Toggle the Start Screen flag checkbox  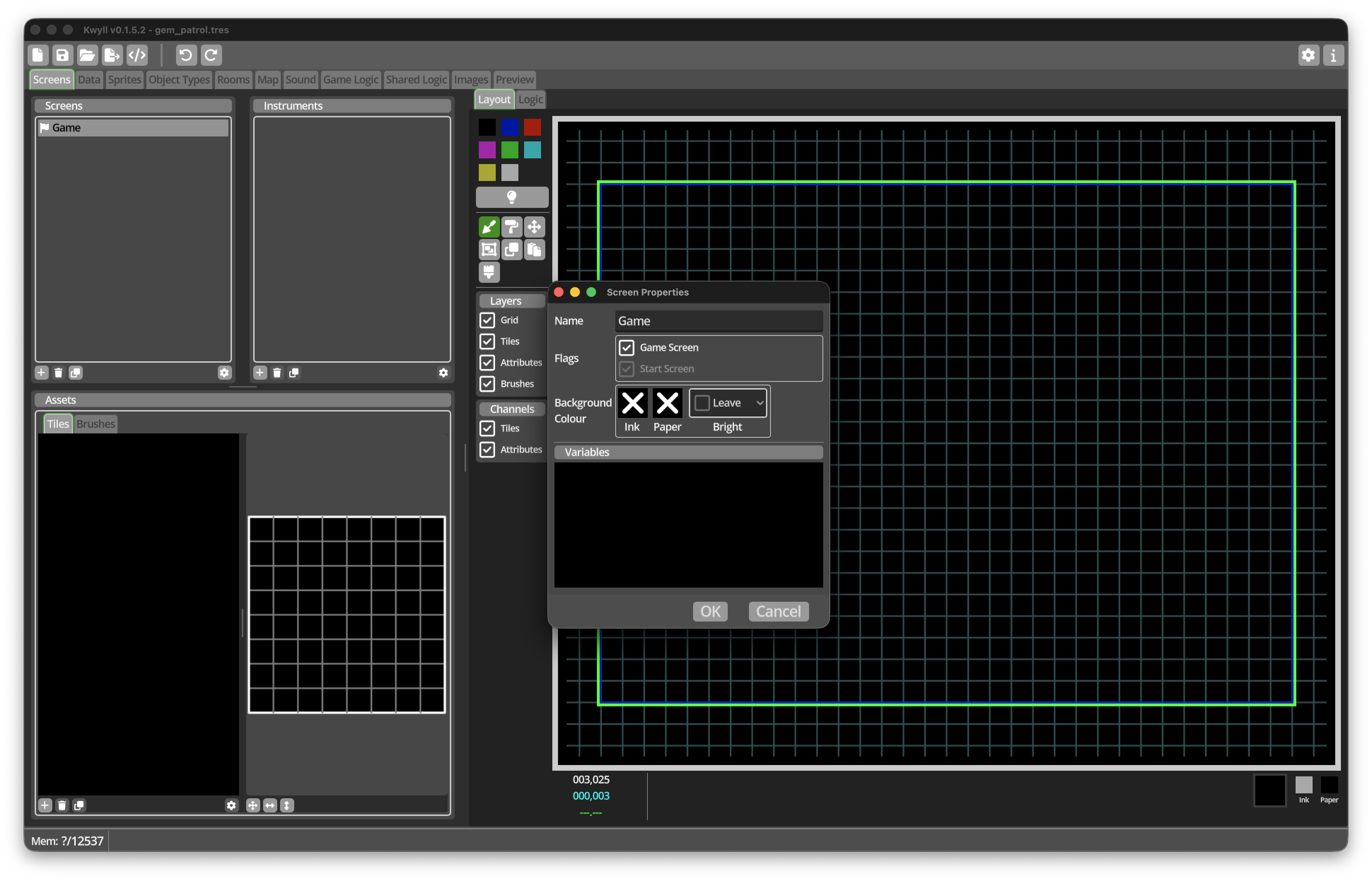(x=627, y=369)
